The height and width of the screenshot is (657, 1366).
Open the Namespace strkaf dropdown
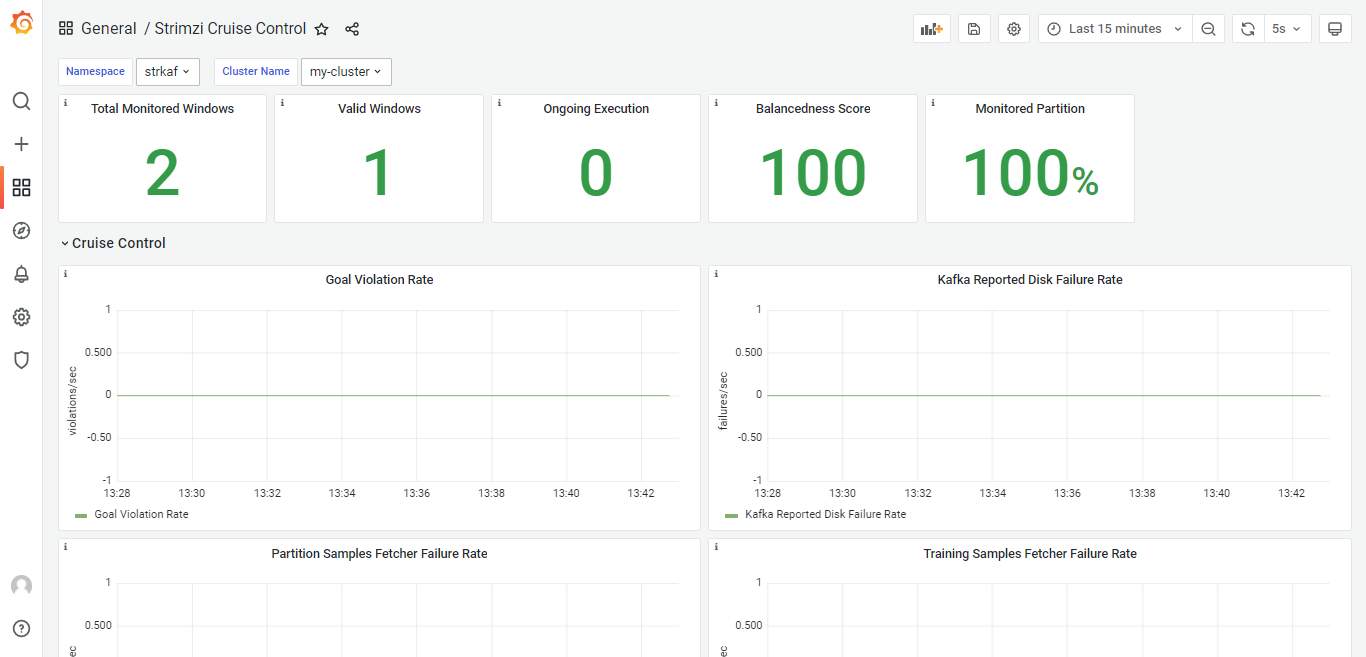[168, 72]
